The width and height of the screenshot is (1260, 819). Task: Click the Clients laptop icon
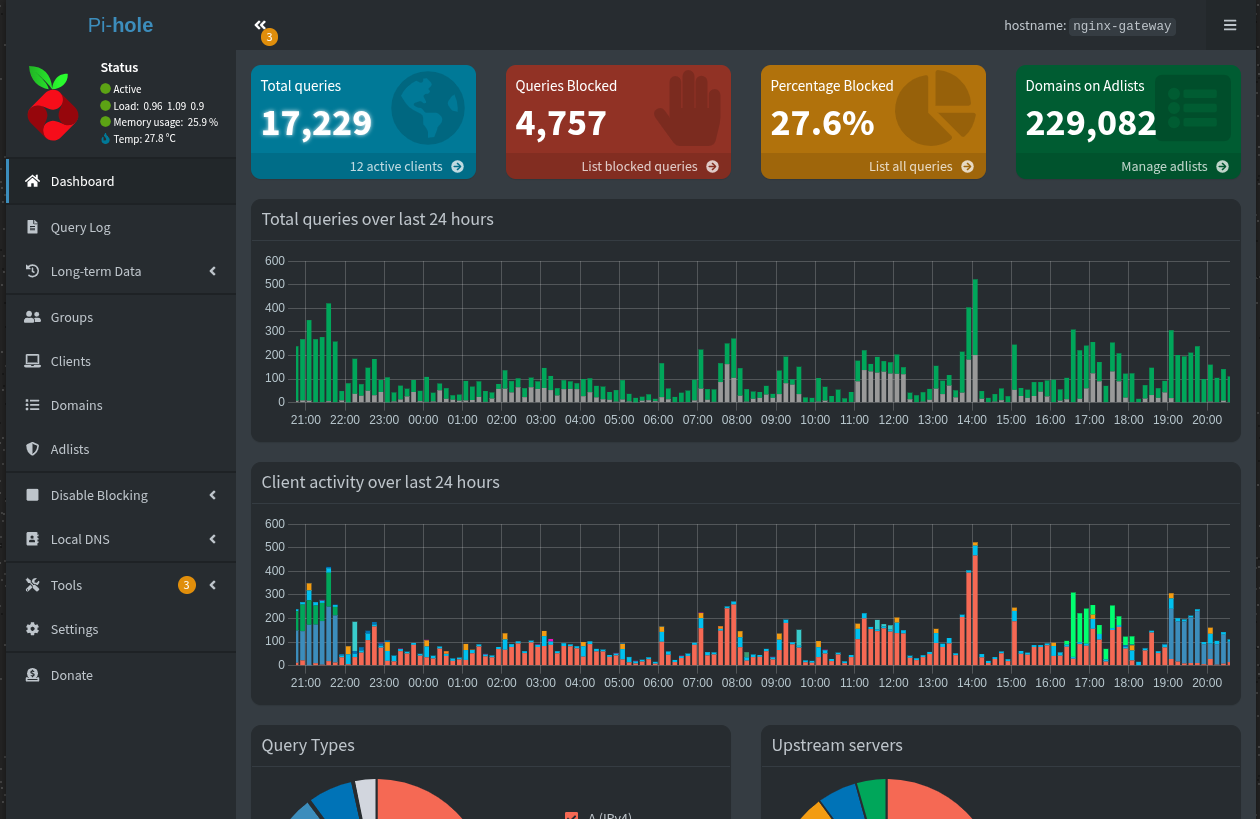pos(32,361)
